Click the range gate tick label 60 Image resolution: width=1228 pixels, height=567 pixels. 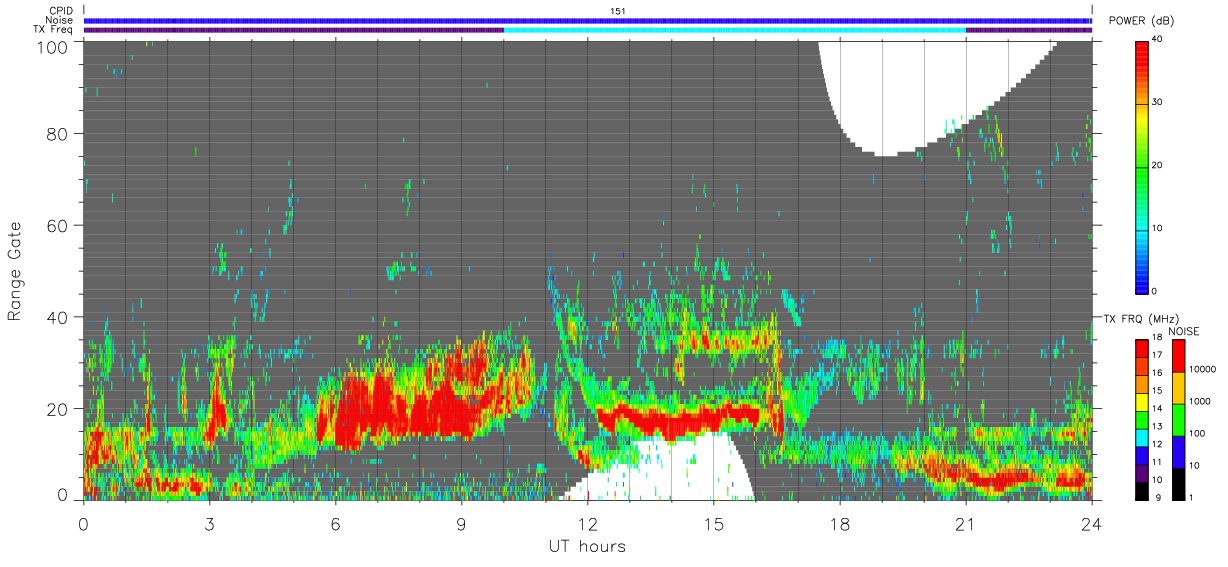[x=57, y=226]
